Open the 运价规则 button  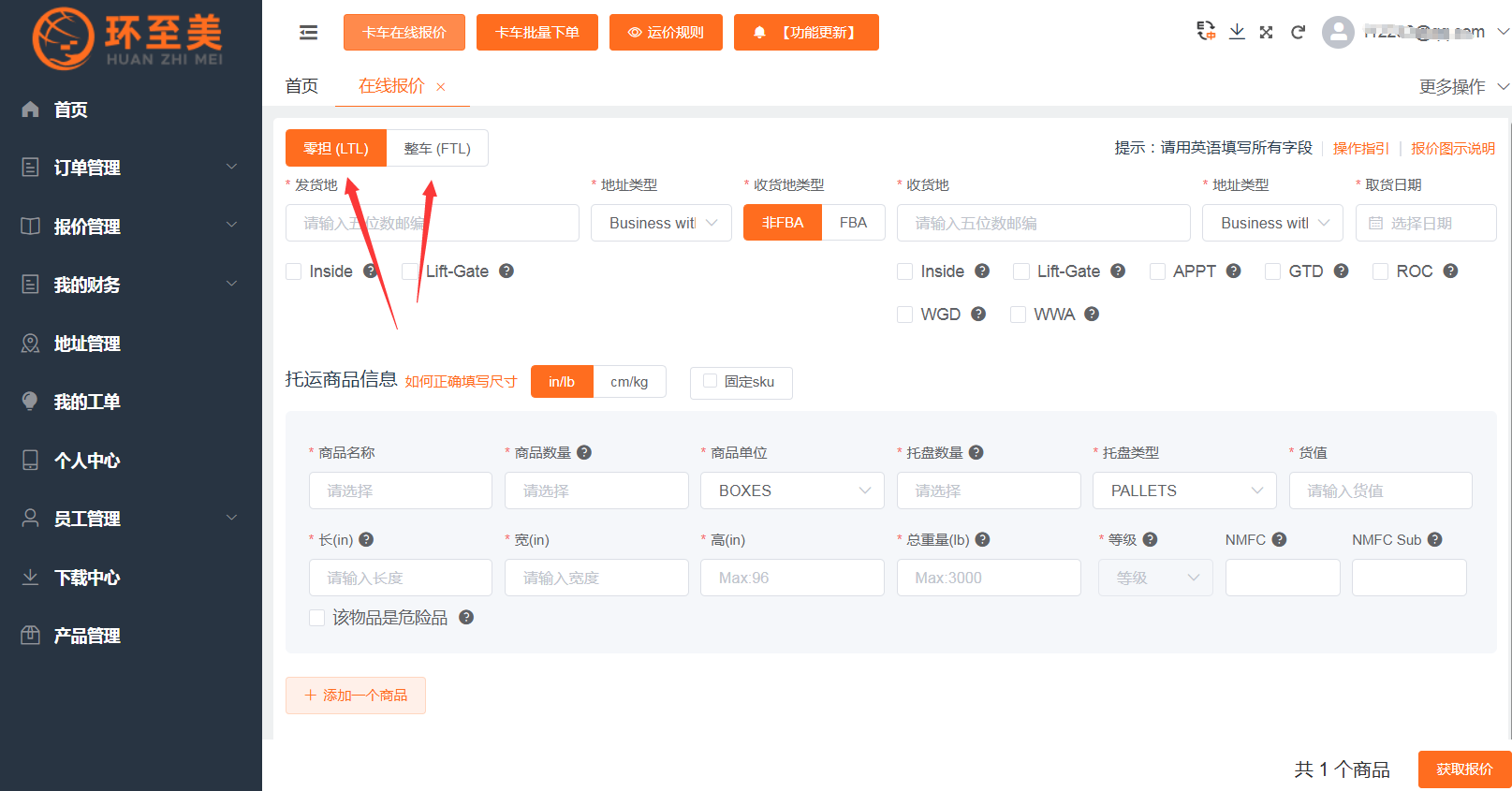(x=666, y=32)
